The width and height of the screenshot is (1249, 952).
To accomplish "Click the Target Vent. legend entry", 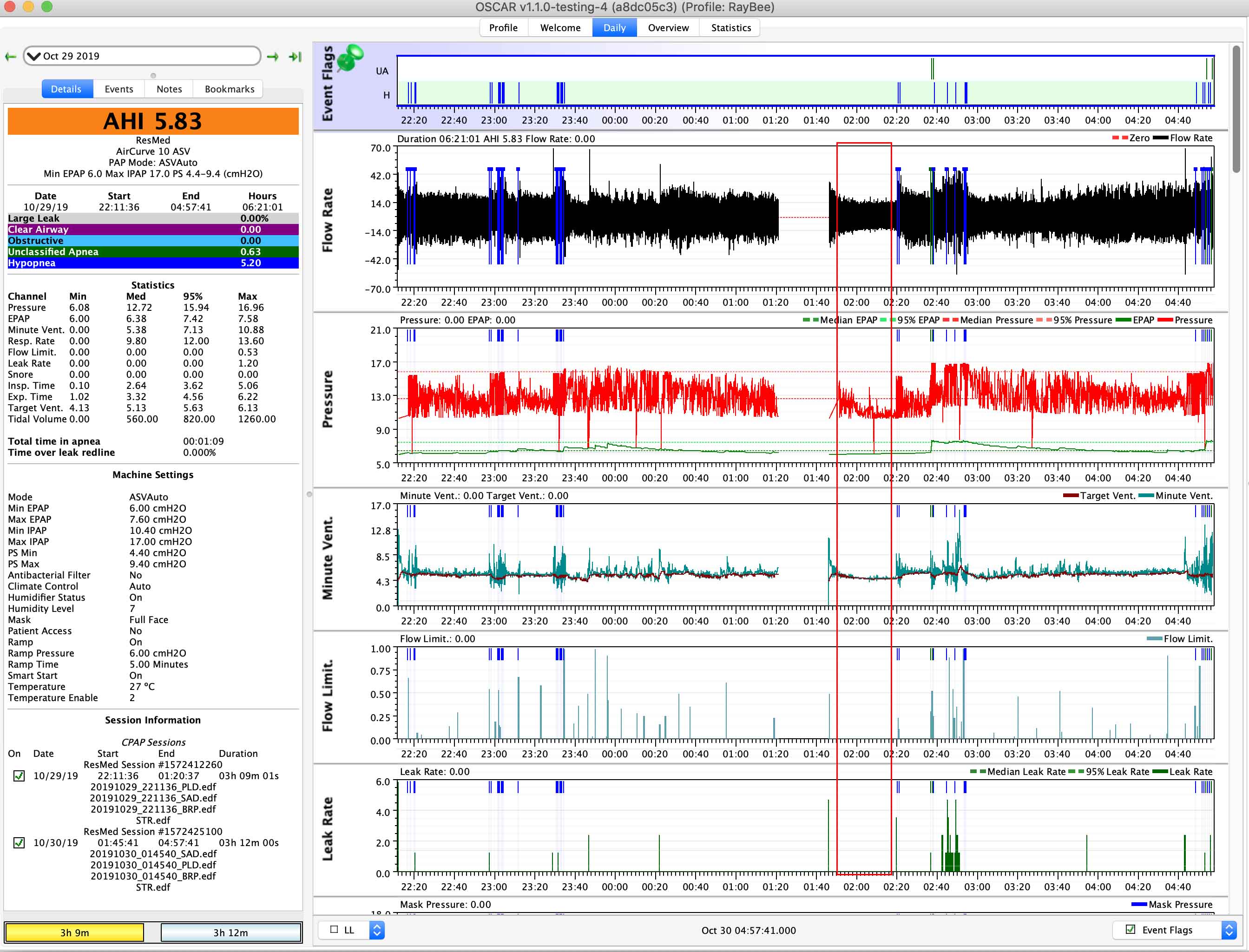I will [1099, 496].
